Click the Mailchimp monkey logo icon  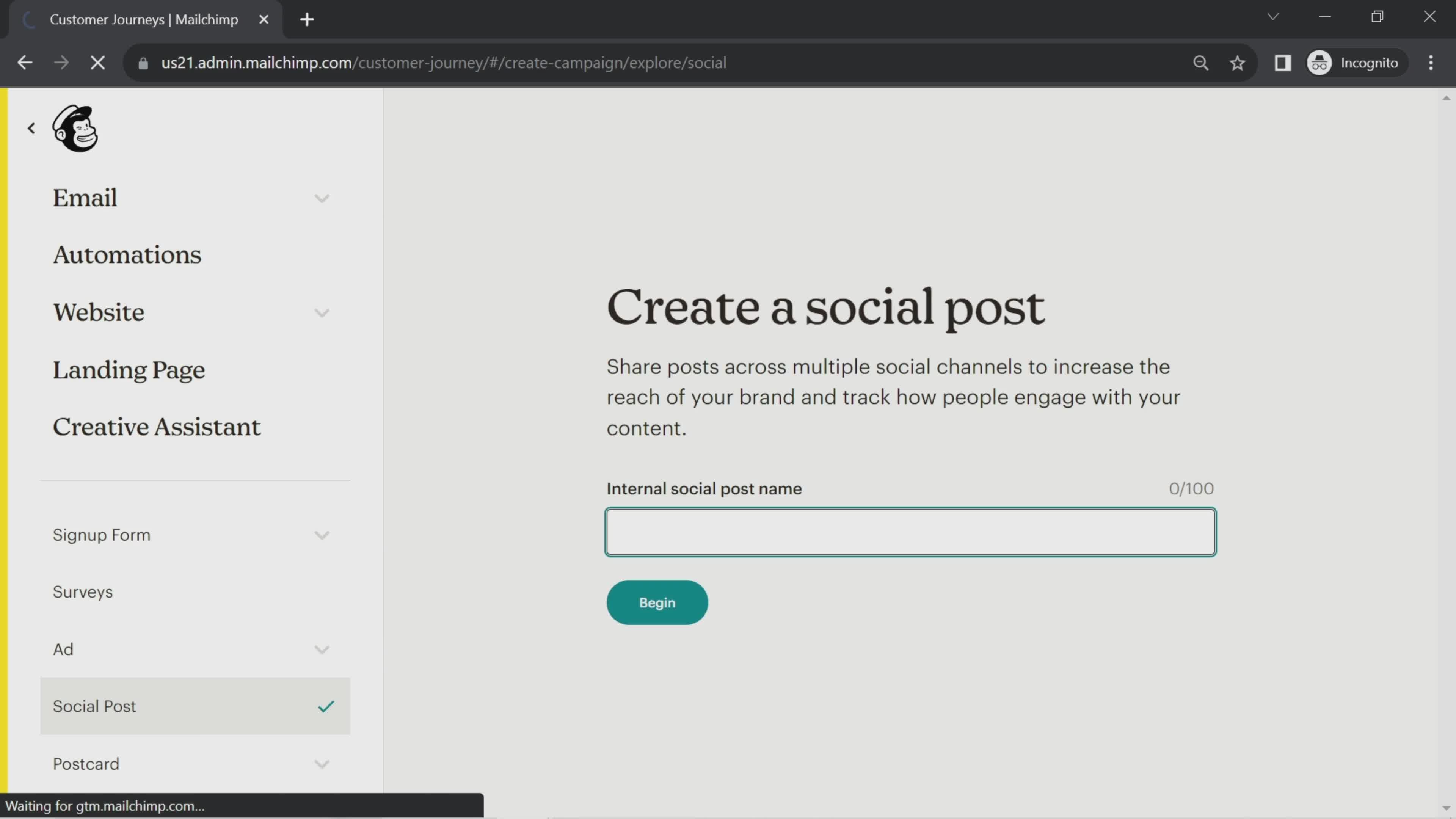click(76, 128)
